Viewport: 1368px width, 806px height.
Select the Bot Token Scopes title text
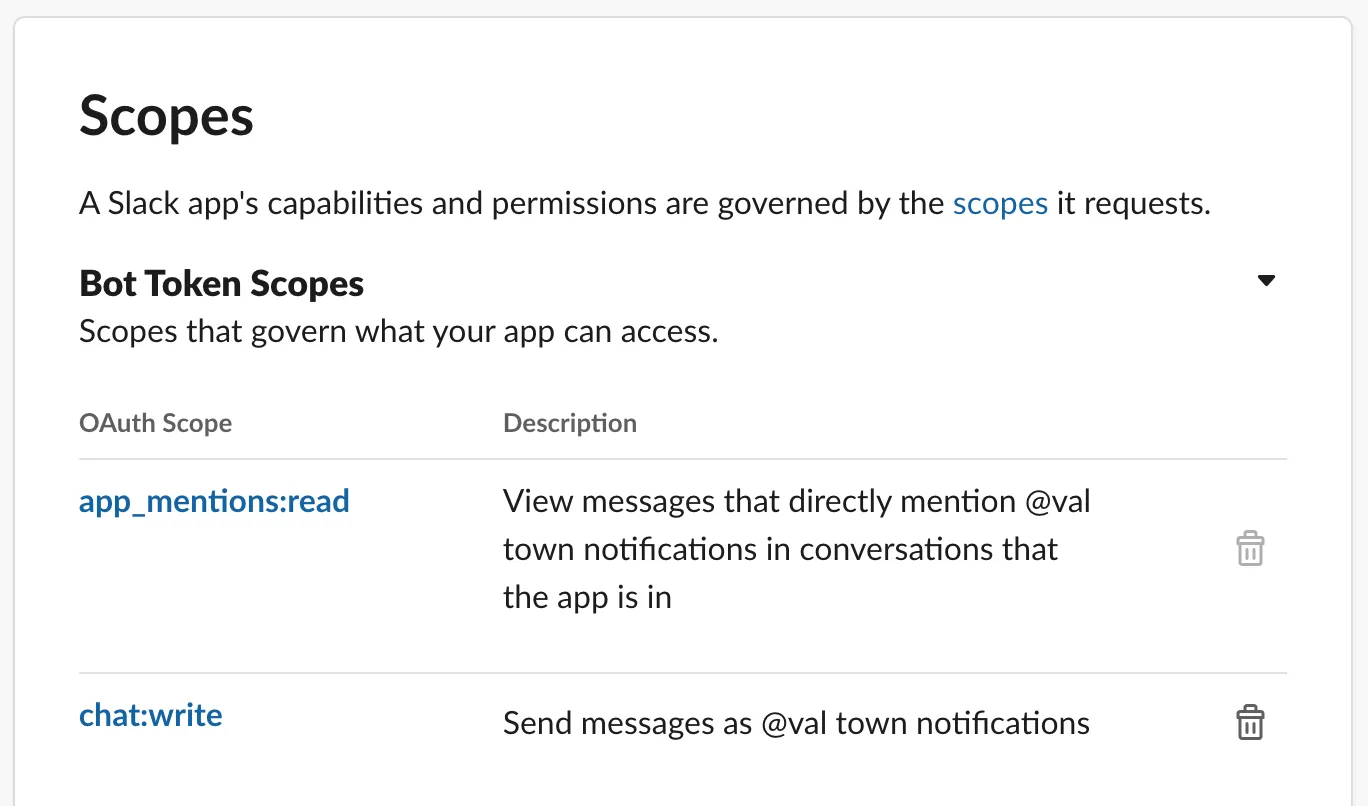click(x=221, y=283)
